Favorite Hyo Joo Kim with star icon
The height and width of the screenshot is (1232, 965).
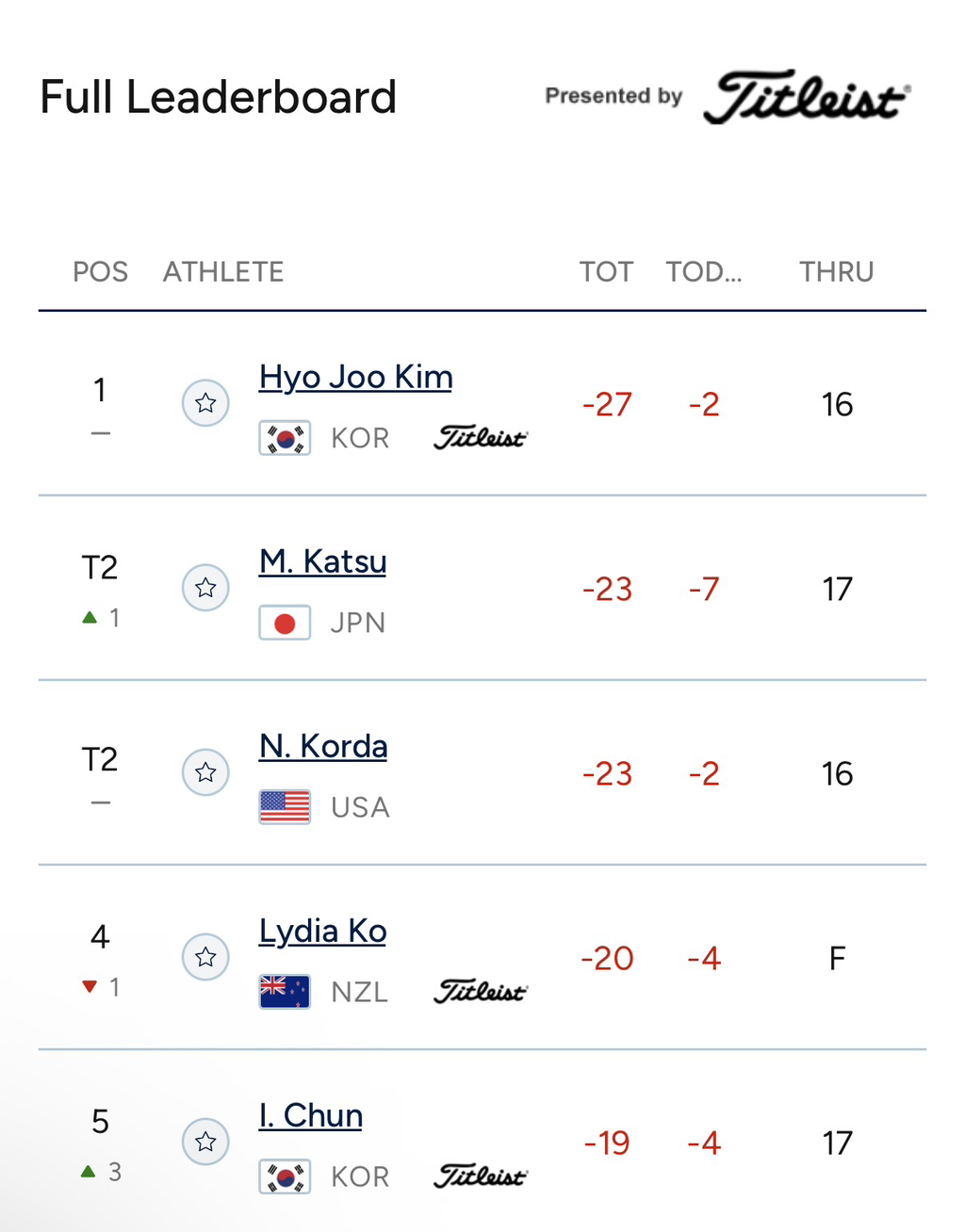205,403
